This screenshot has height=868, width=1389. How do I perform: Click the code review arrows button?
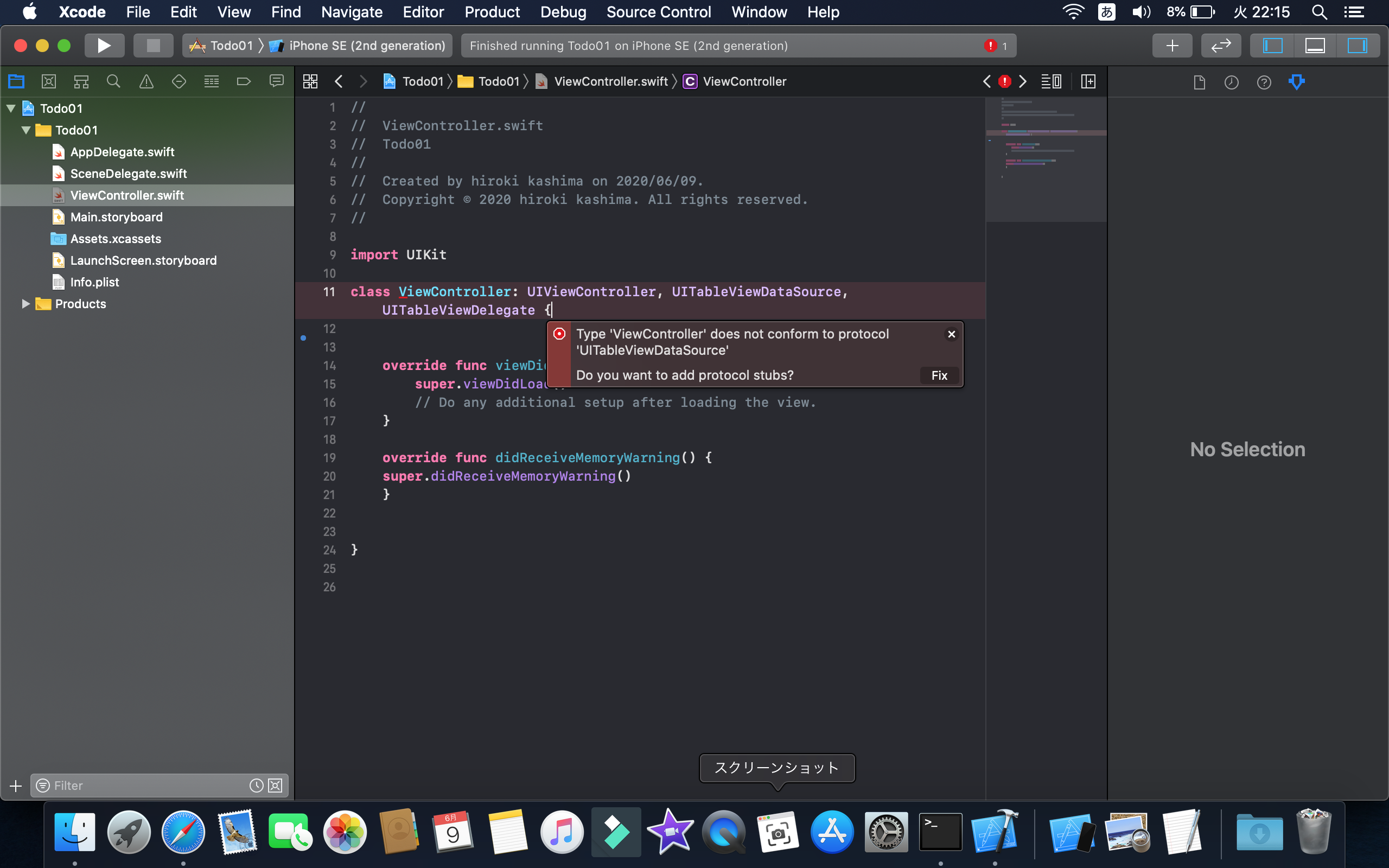click(1221, 46)
